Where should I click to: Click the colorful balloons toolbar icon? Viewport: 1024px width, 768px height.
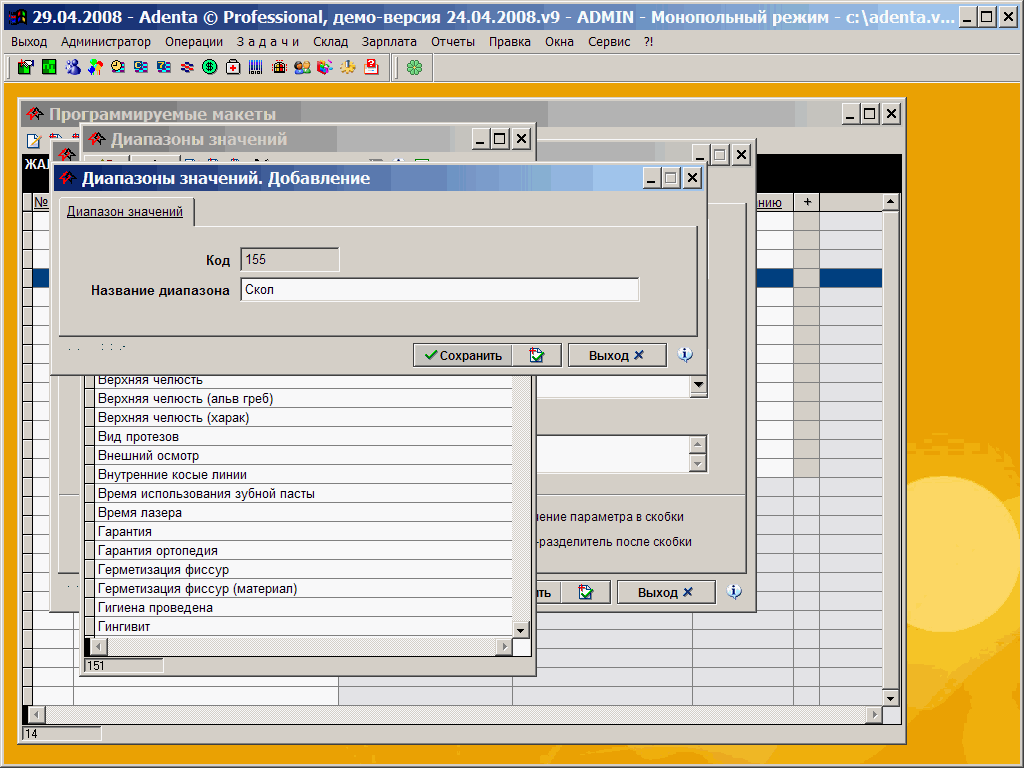tap(95, 67)
